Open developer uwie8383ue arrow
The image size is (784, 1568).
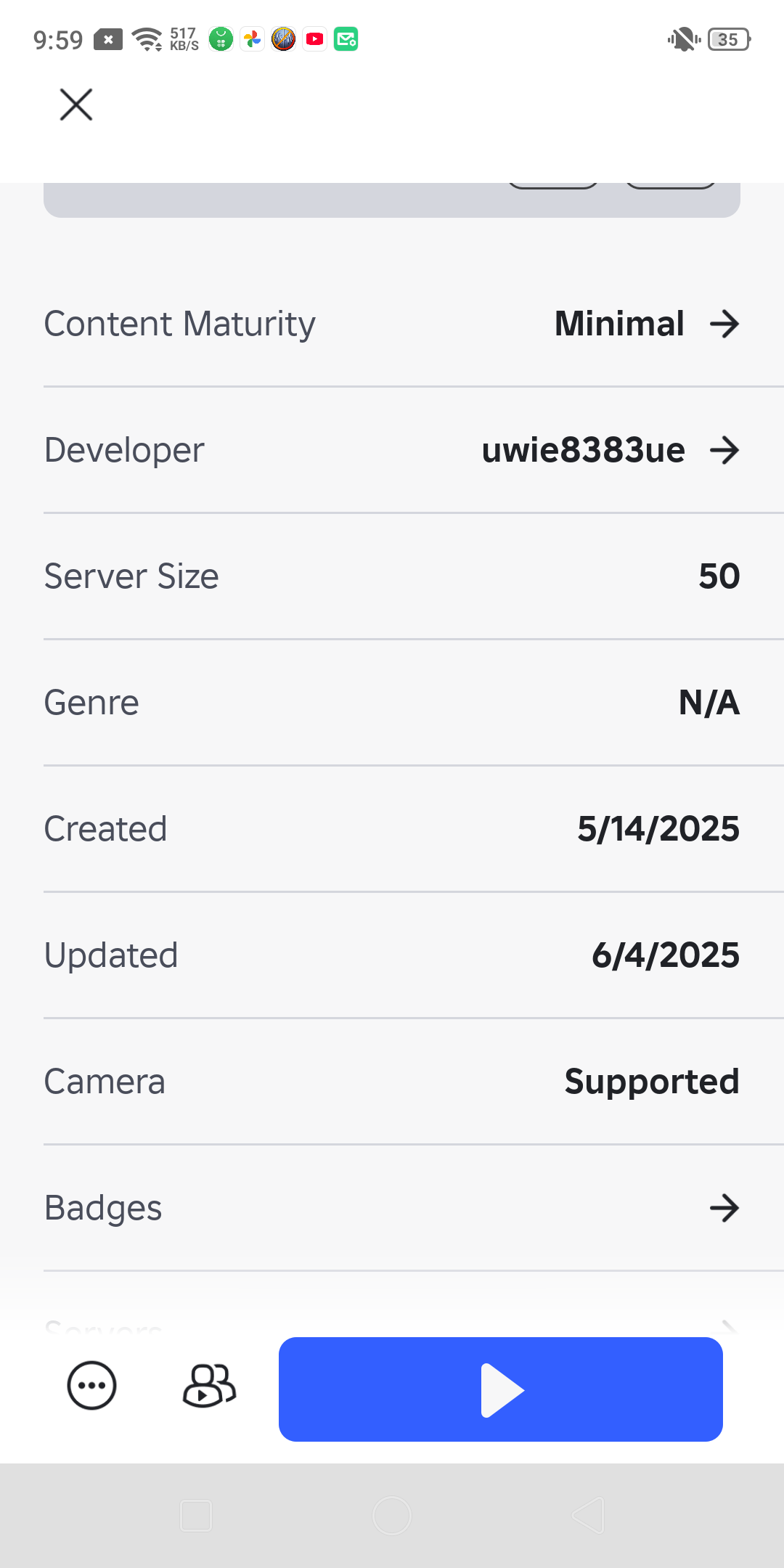724,450
